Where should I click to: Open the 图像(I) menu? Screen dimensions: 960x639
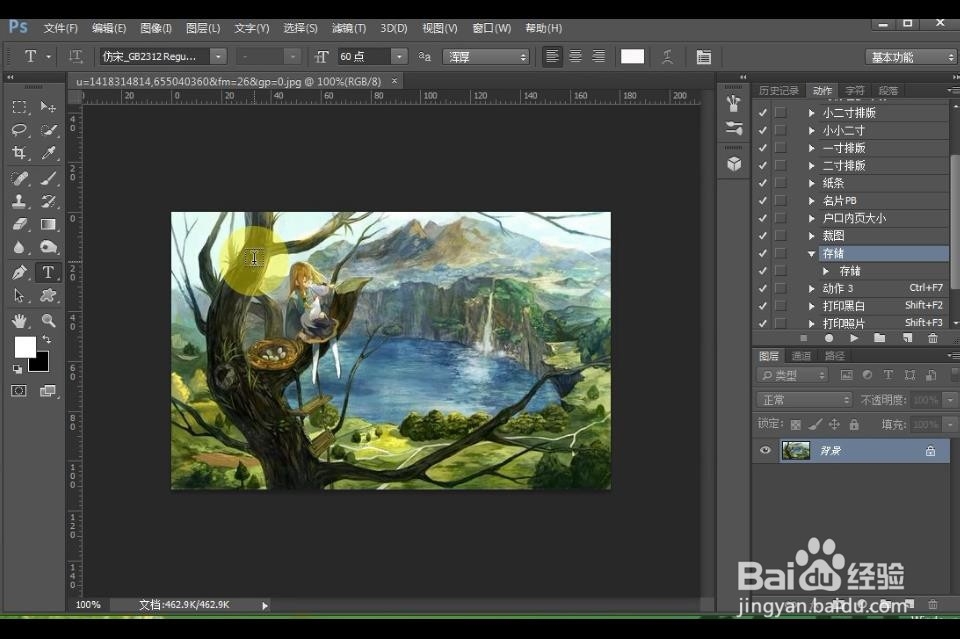coord(156,28)
